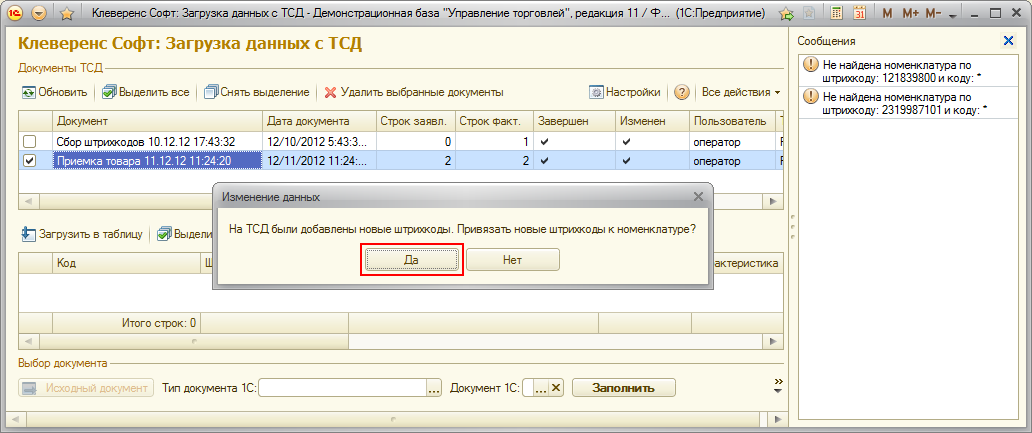The height and width of the screenshot is (433, 1032).
Task: Click the Код column header
Action: tap(125, 263)
